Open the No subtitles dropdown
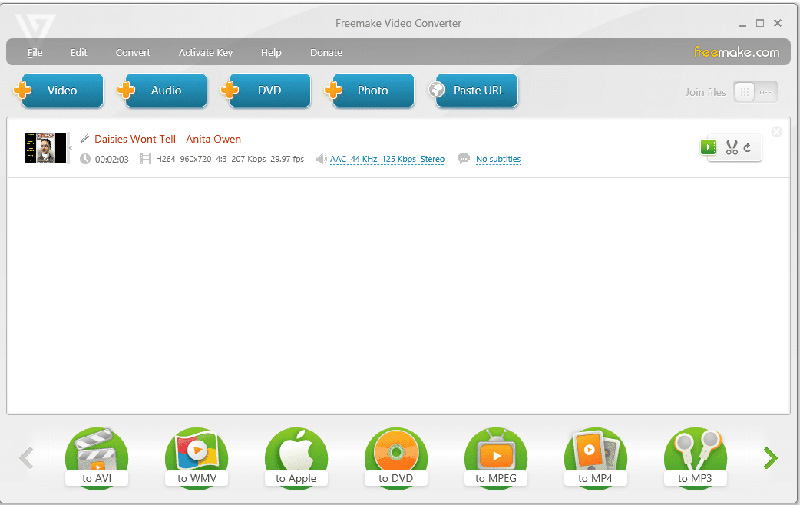 pos(498,159)
